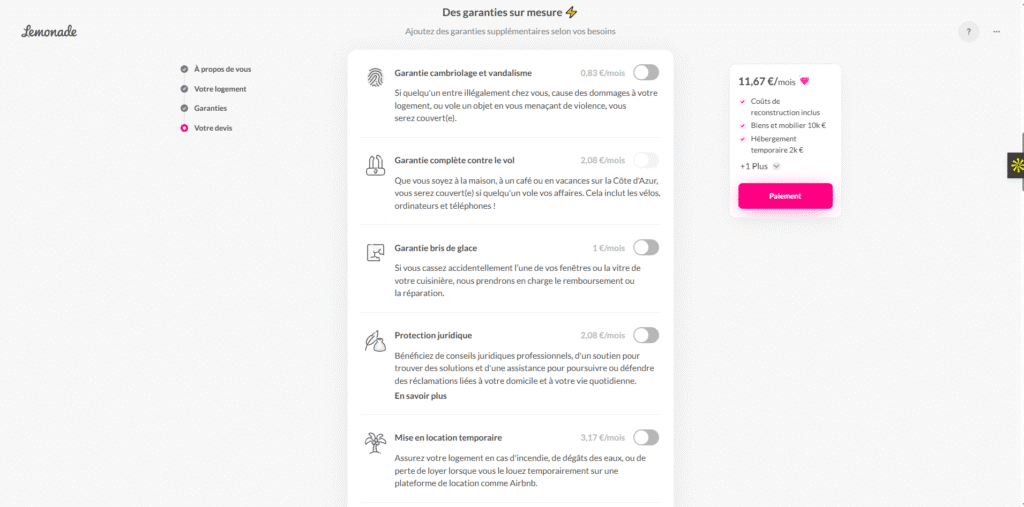The height and width of the screenshot is (507, 1024).
Task: Open the yellow flower side widget
Action: [1017, 165]
